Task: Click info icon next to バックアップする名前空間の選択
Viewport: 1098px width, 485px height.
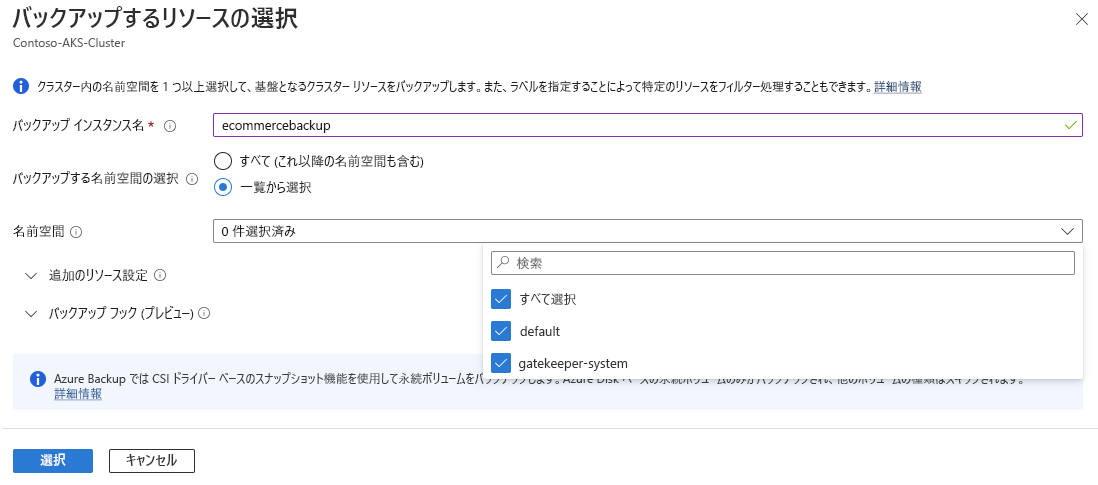Action: coord(192,179)
